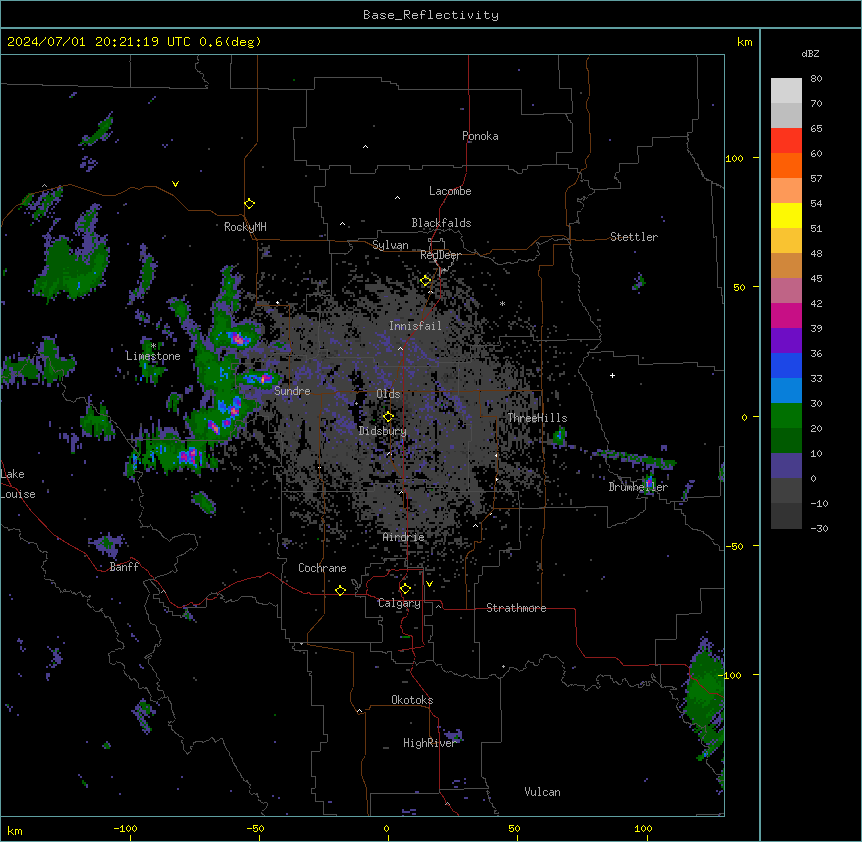This screenshot has width=862, height=842.
Task: Click the Olds town label
Action: [x=388, y=394]
